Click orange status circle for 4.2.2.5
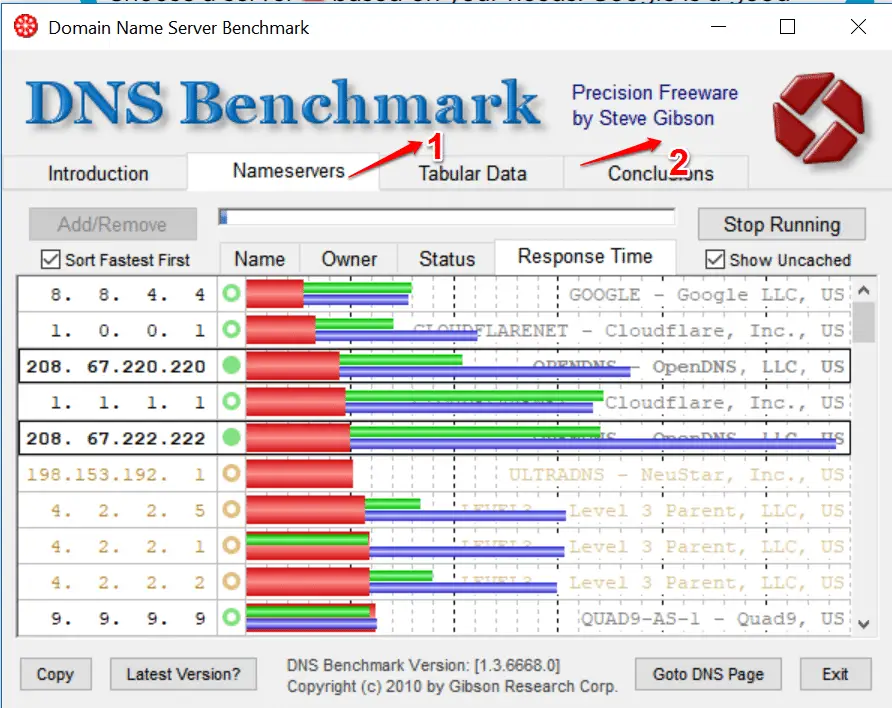This screenshot has width=892, height=708. coord(232,510)
